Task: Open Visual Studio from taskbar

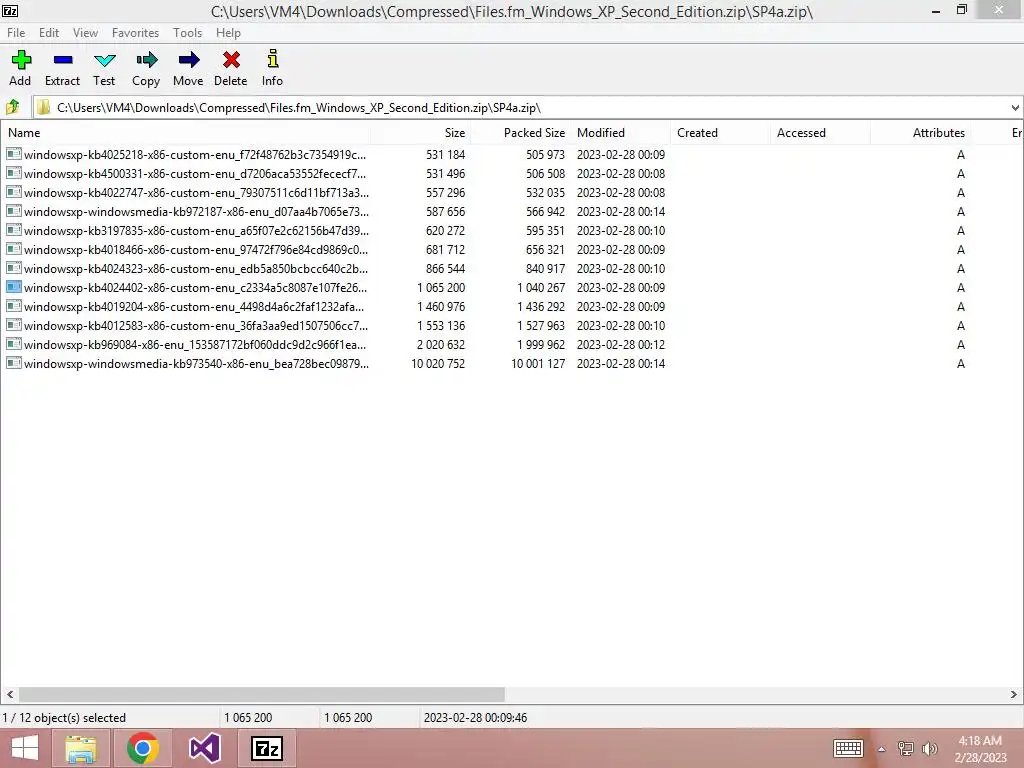Action: tap(204, 748)
